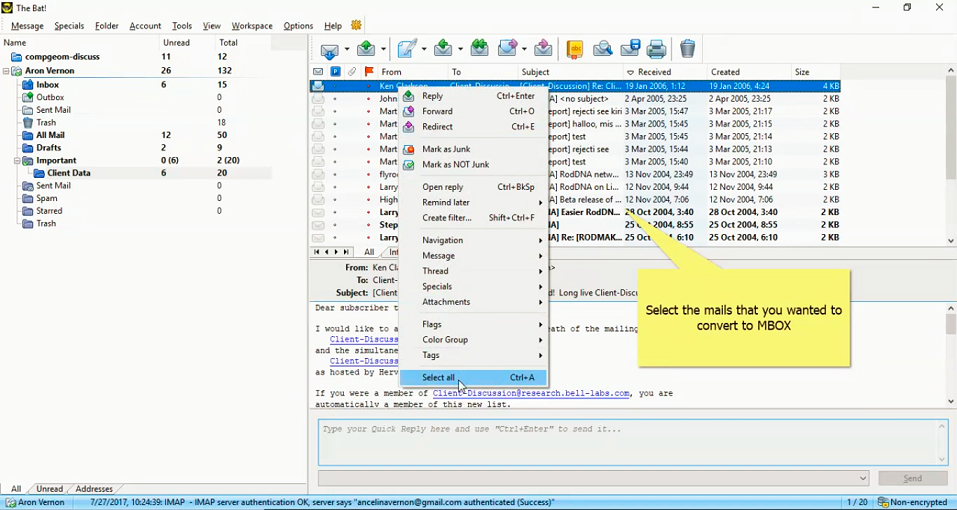
Task: Select the All Mail folder
Action: tap(50, 135)
